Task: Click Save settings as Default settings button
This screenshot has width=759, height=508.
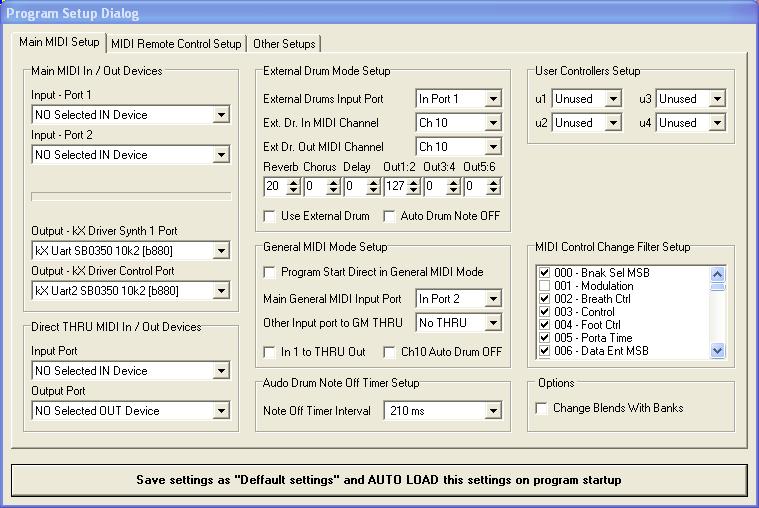Action: (379, 480)
